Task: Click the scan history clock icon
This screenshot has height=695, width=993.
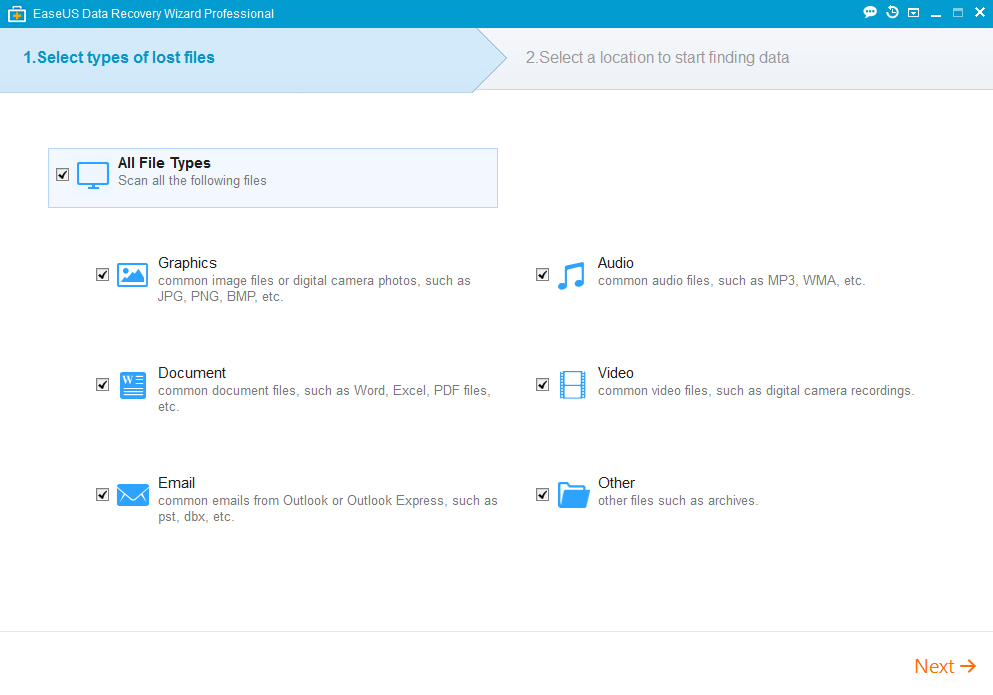Action: point(892,13)
